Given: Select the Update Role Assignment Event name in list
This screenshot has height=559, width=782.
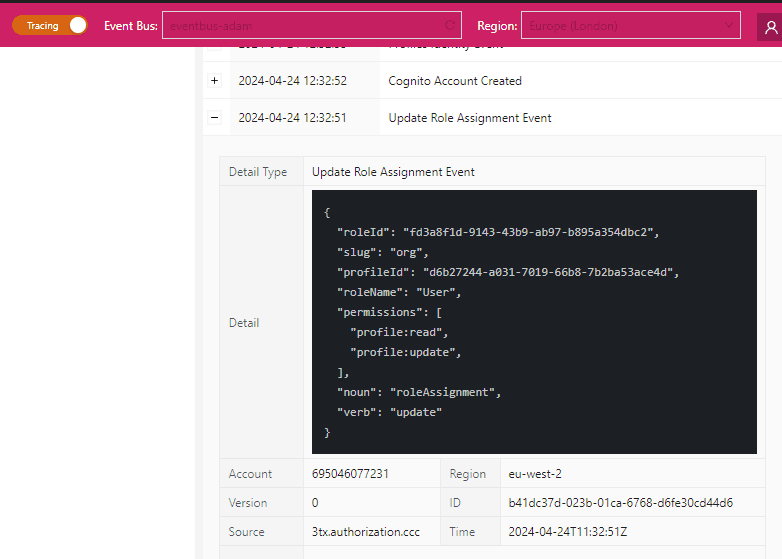Looking at the screenshot, I should pyautogui.click(x=470, y=118).
